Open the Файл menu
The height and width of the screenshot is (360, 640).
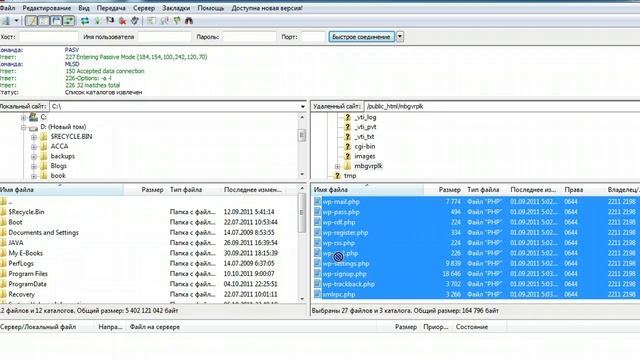[7, 8]
